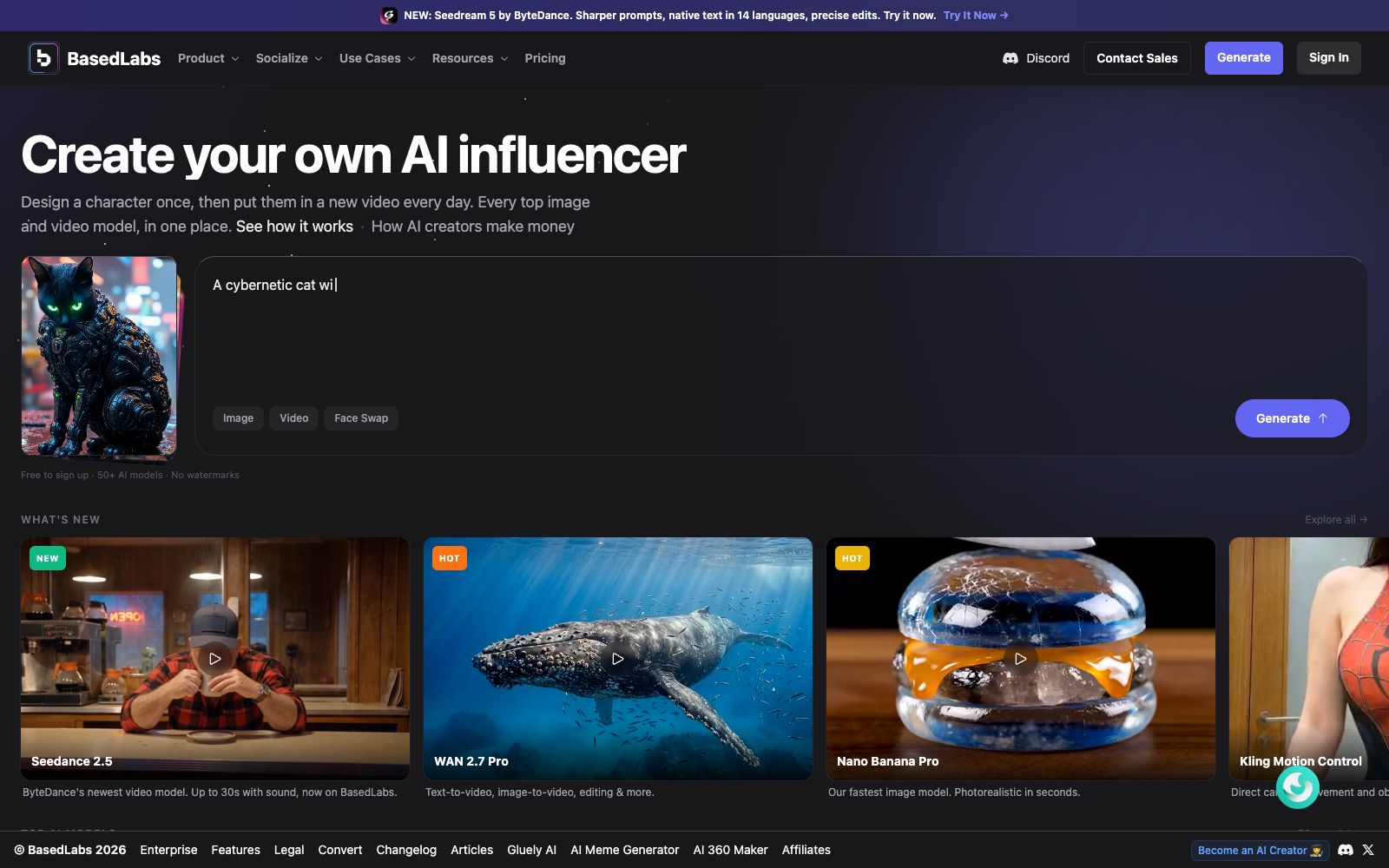Click the NEW badge on Seedance card
1389x868 pixels.
click(48, 558)
